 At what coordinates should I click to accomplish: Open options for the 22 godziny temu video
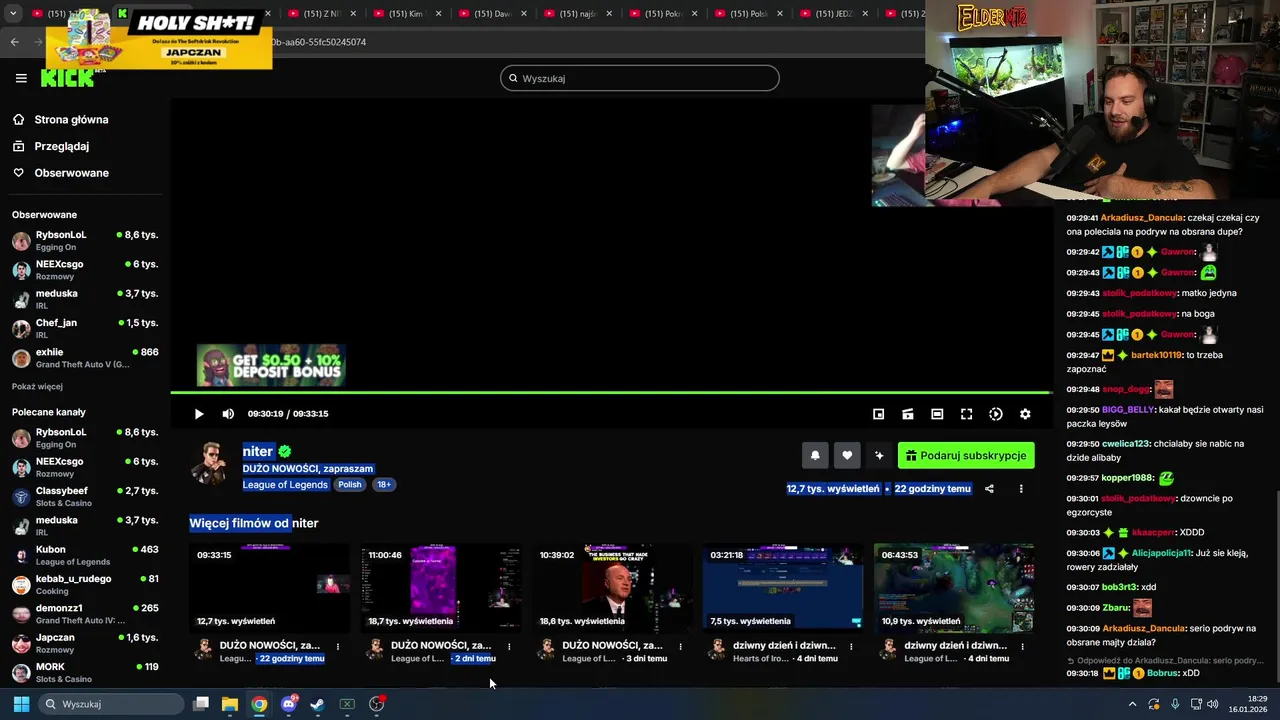[338, 646]
